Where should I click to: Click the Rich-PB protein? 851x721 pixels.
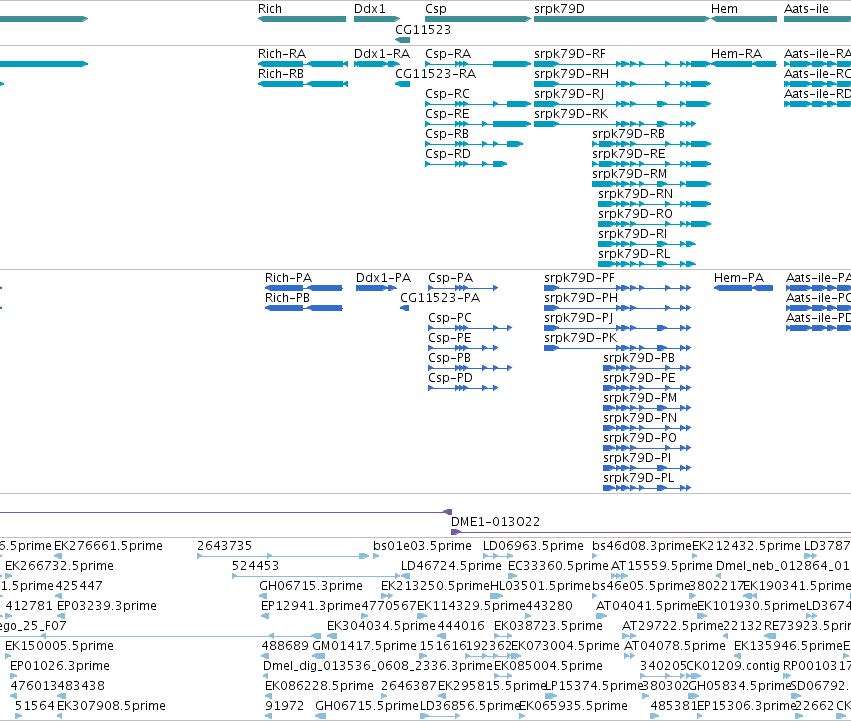point(287,298)
